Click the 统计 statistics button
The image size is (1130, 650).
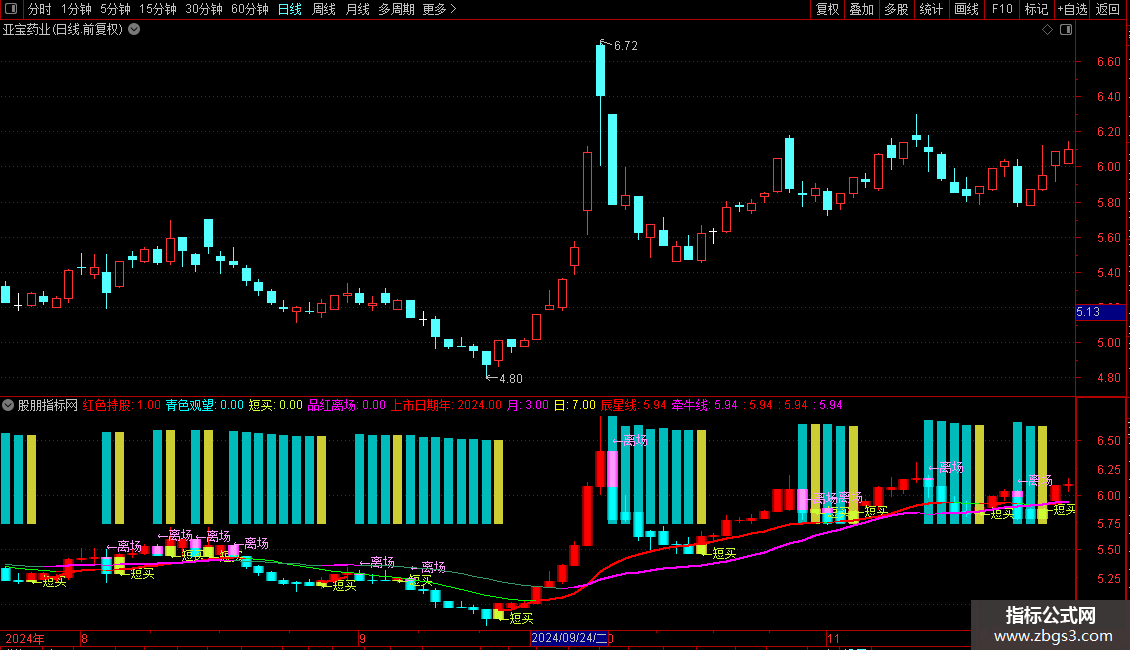(931, 9)
